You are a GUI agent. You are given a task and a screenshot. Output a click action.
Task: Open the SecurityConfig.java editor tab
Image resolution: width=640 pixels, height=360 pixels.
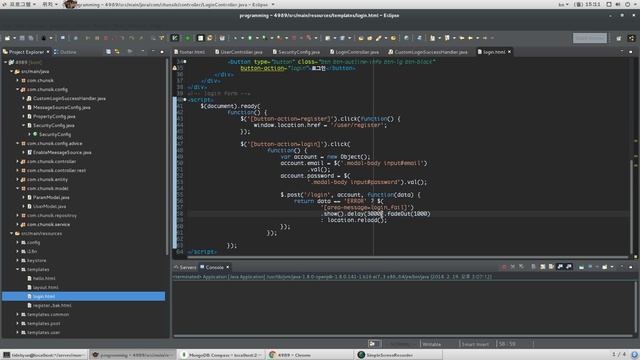[296, 52]
